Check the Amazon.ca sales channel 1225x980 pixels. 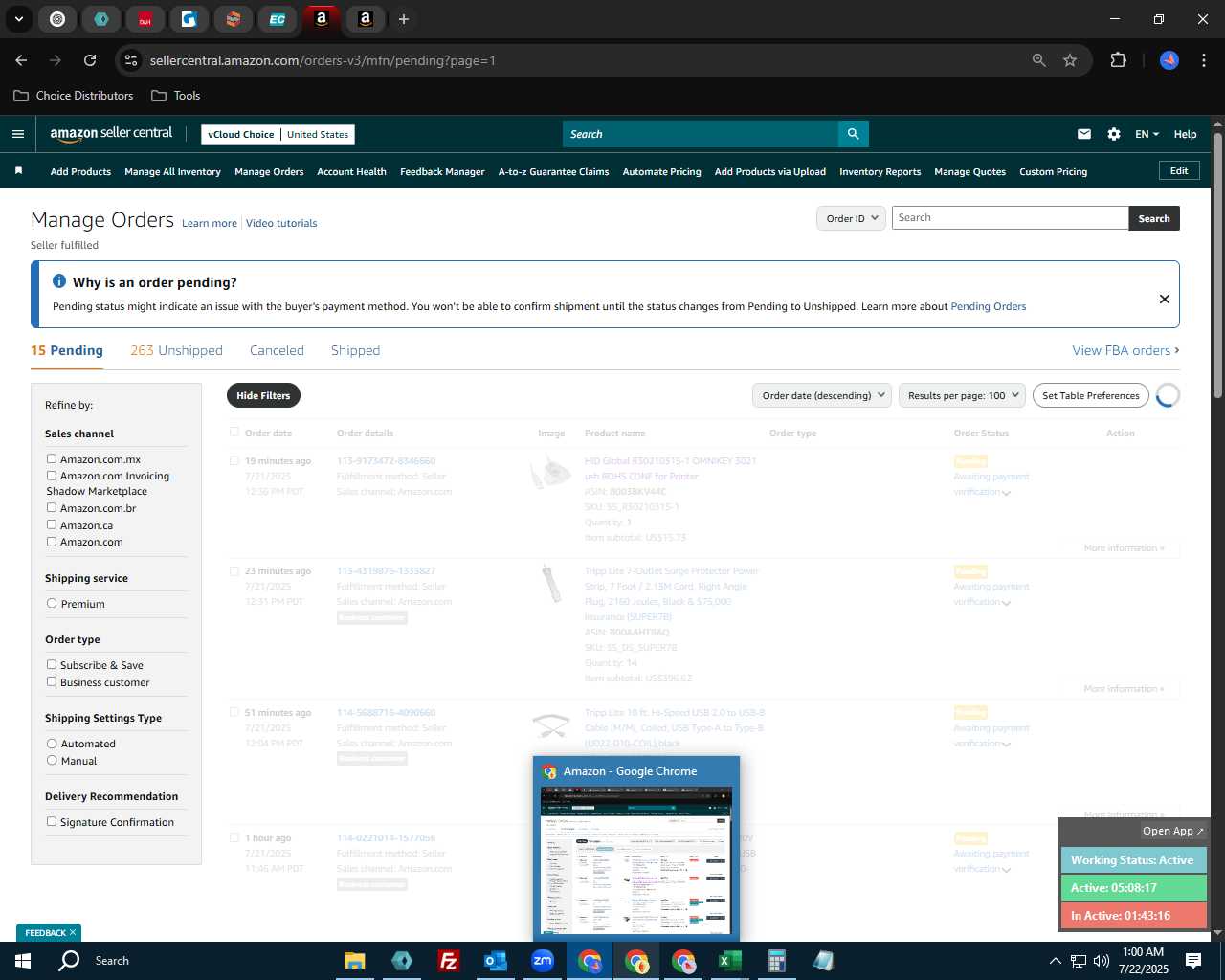(52, 524)
